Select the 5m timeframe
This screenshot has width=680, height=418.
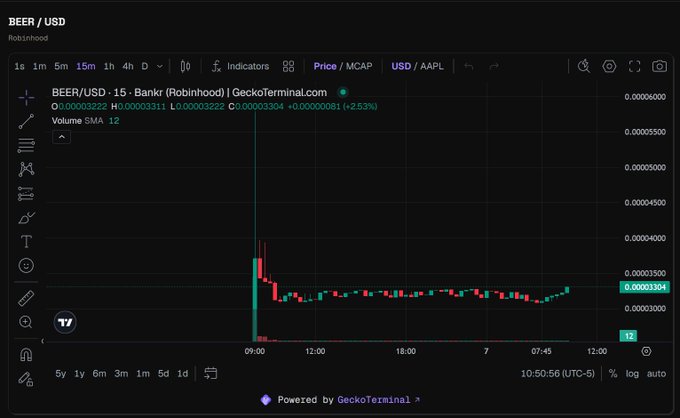point(61,66)
